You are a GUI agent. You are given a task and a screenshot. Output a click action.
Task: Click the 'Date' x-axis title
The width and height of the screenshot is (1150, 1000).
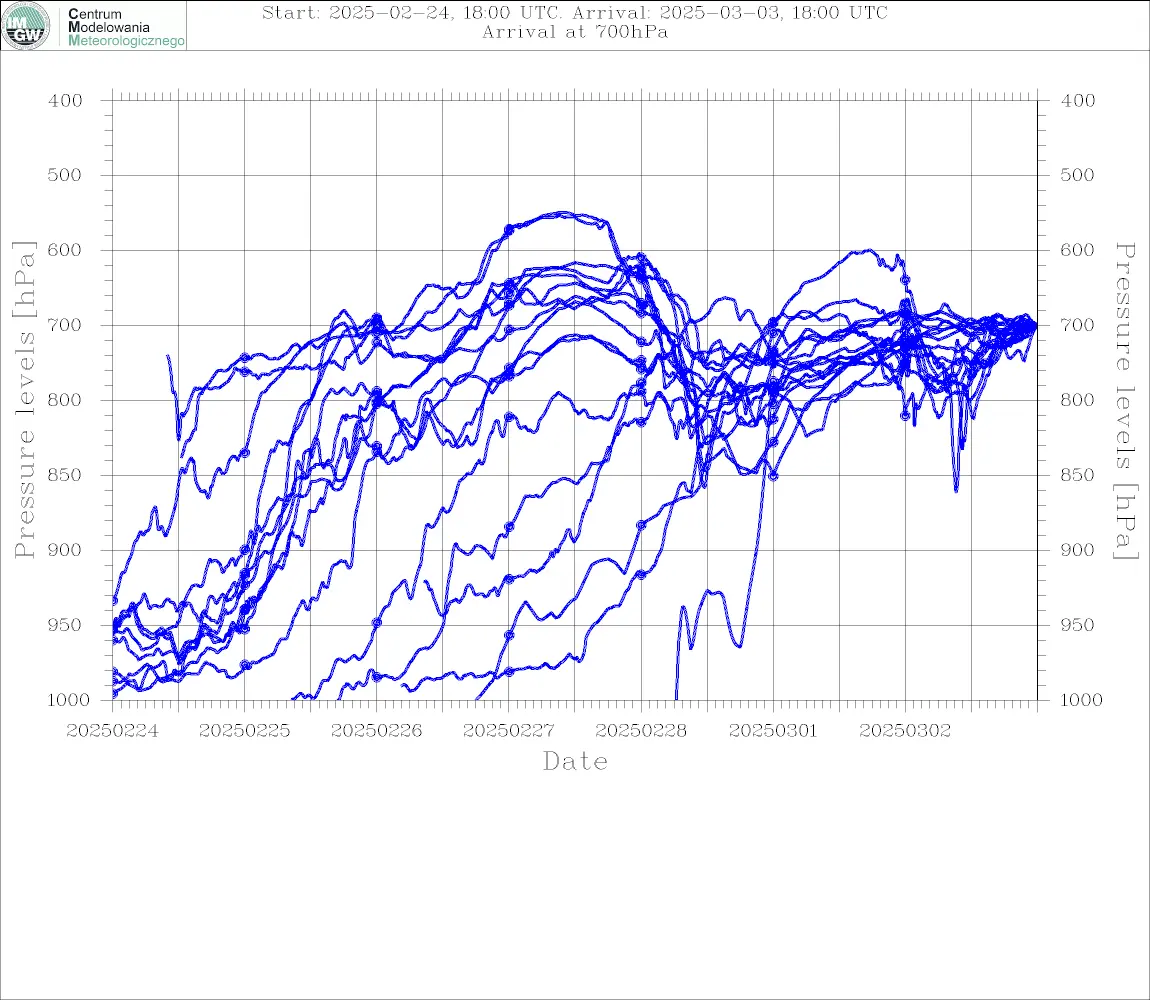pos(575,762)
